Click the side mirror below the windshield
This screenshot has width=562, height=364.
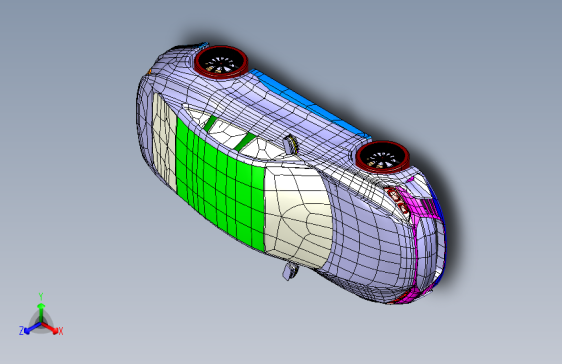290,270
